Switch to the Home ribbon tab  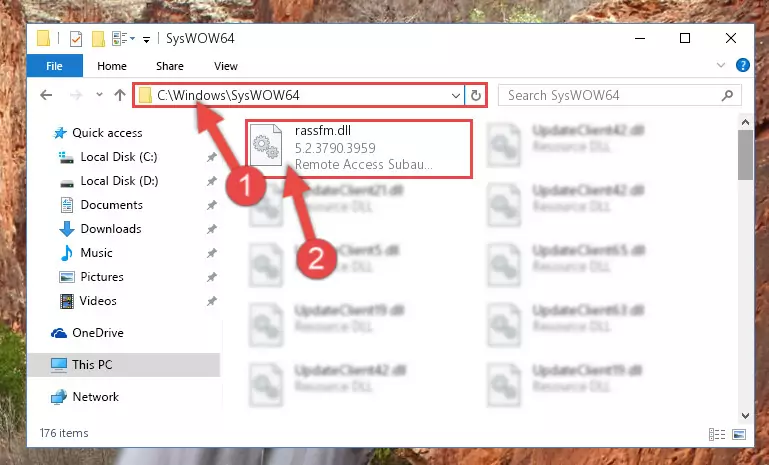pos(112,66)
